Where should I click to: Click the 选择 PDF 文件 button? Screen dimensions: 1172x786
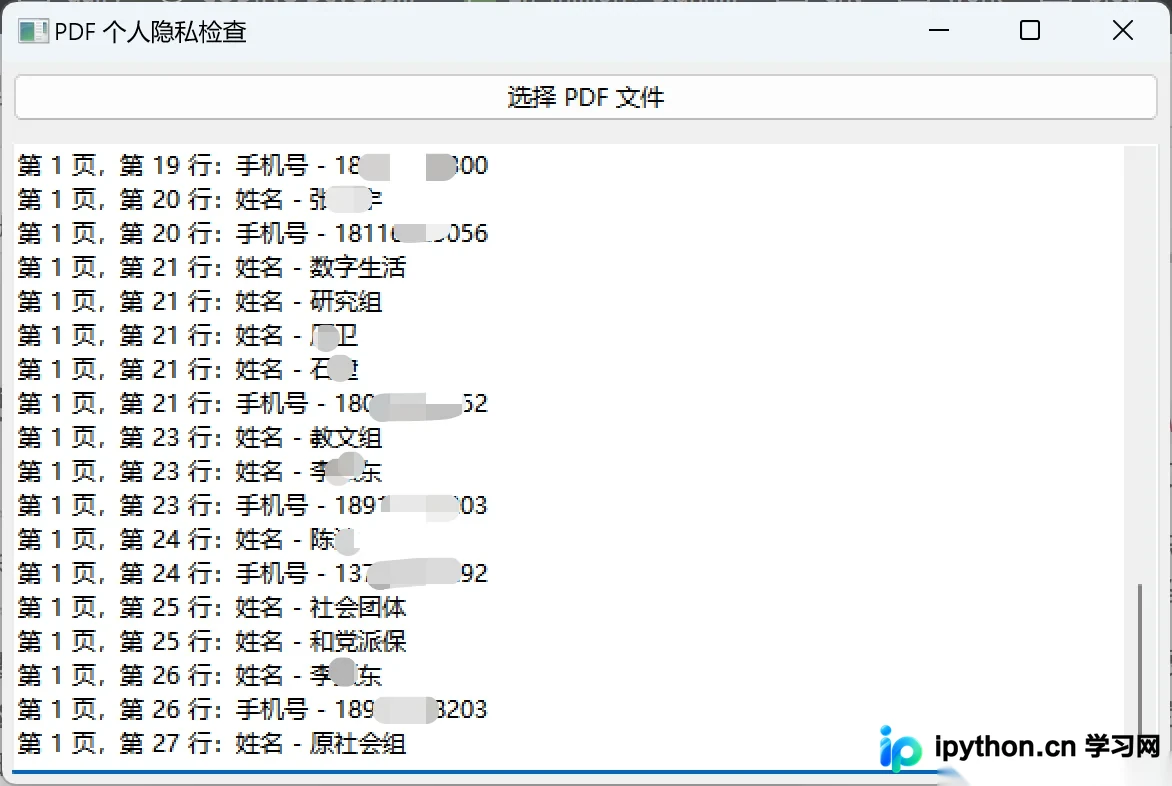click(x=585, y=97)
